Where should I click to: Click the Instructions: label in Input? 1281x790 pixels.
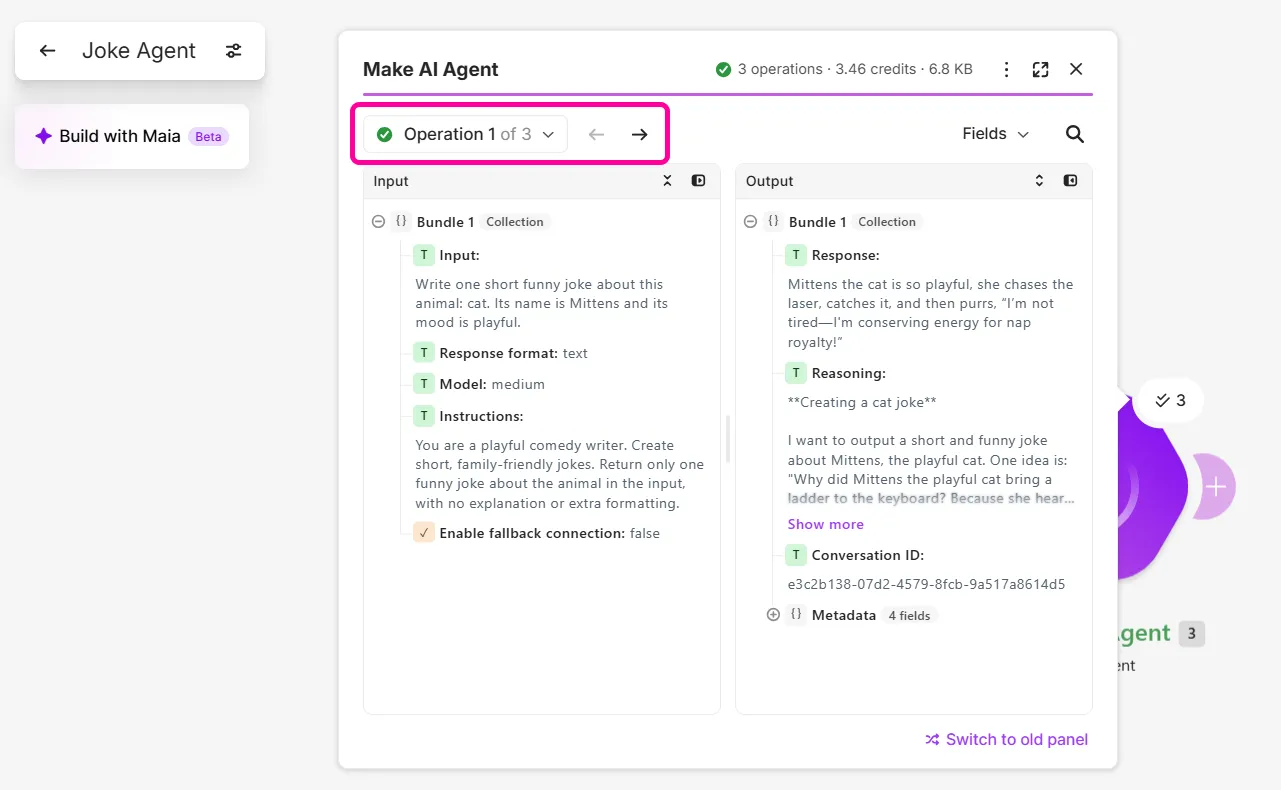[481, 416]
